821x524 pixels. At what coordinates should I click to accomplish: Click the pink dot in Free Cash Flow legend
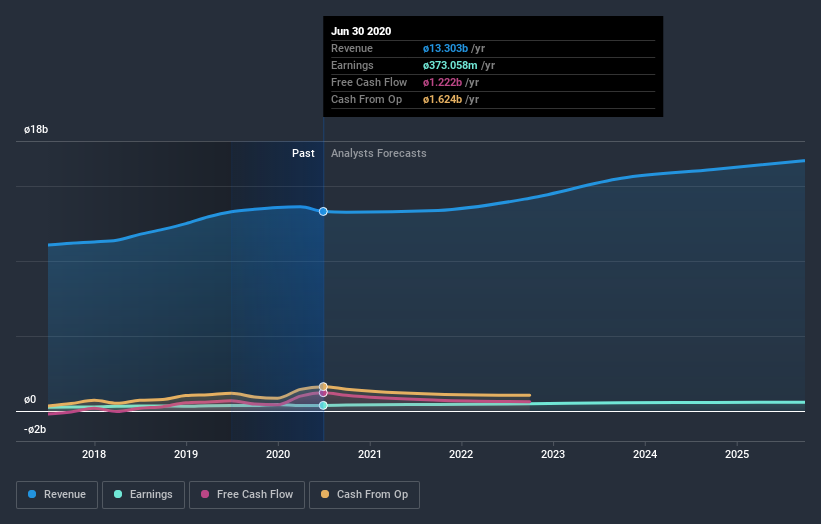205,494
